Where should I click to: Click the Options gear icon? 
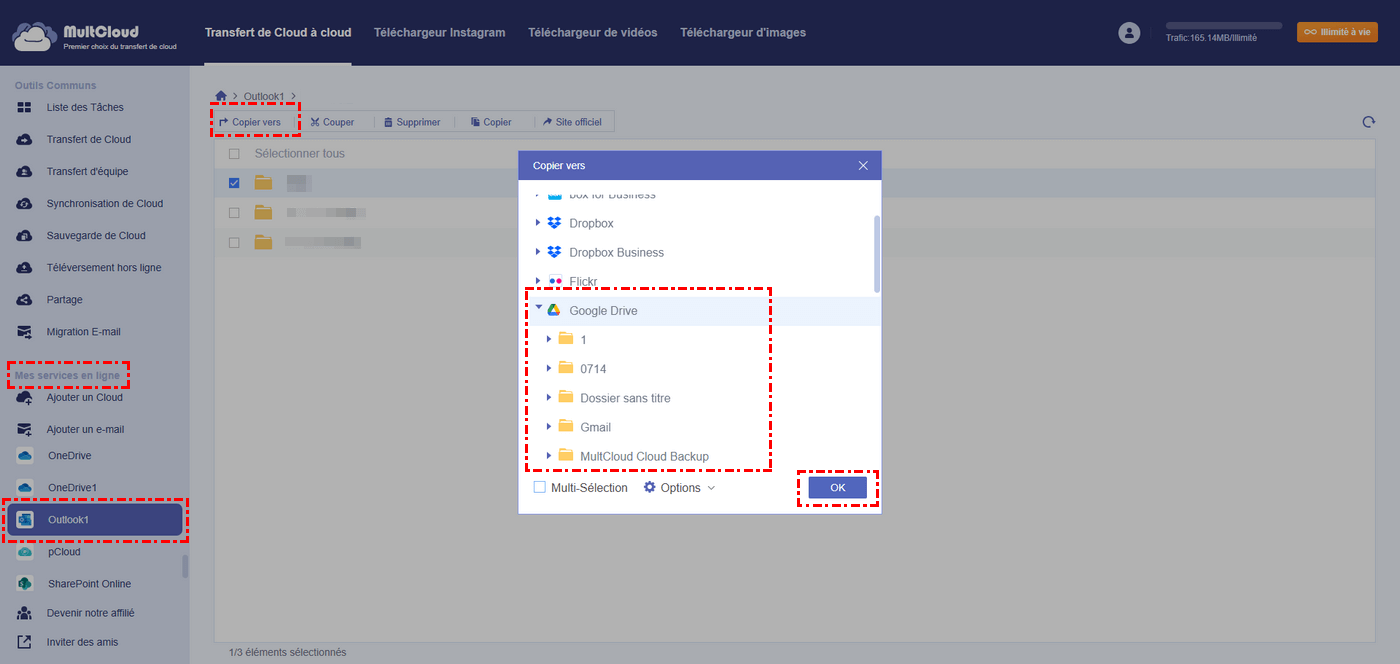point(649,487)
